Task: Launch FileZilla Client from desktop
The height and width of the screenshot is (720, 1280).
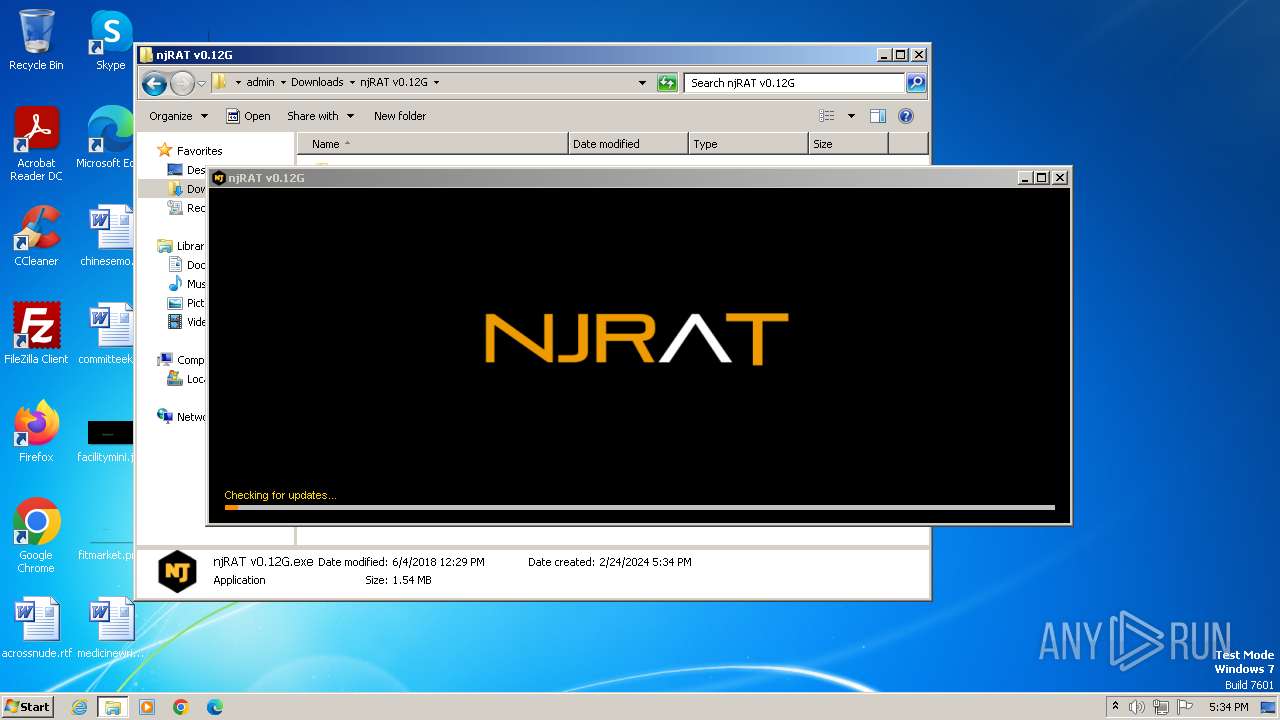Action: [x=36, y=334]
